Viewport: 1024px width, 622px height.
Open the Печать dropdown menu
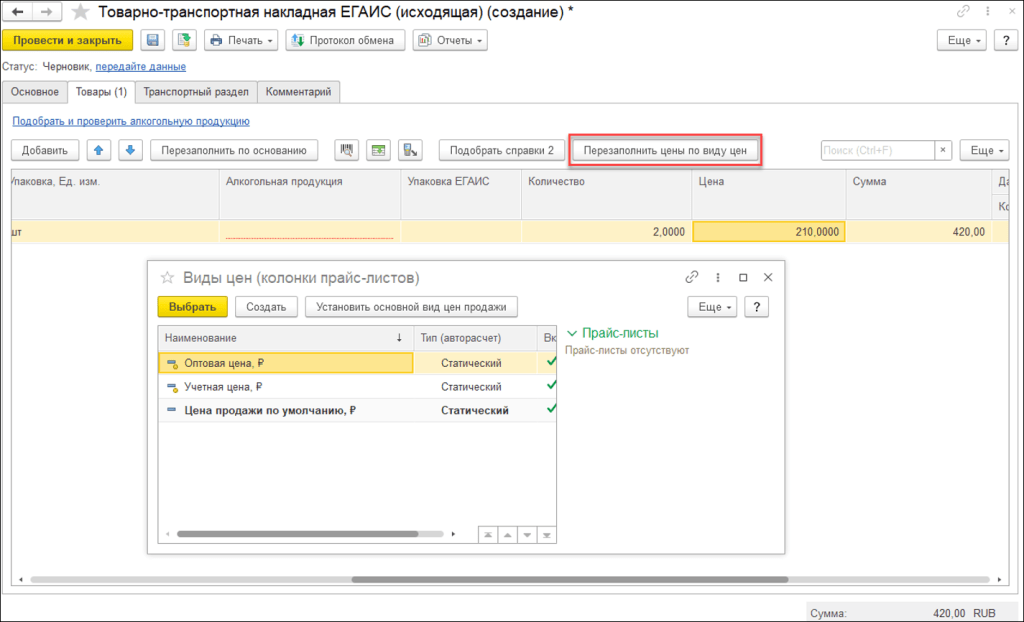tap(241, 40)
